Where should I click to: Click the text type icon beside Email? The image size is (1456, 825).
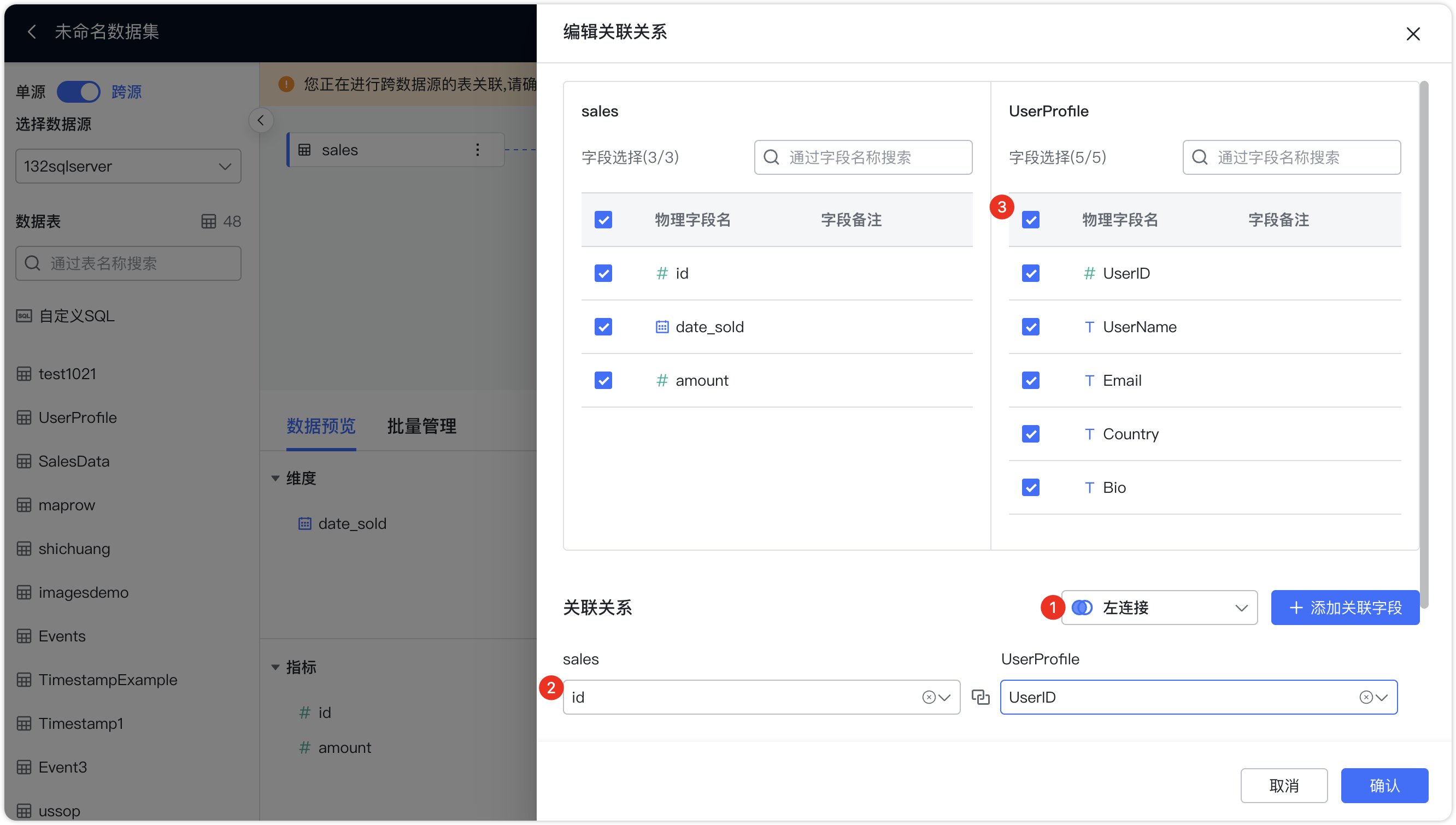(1089, 380)
